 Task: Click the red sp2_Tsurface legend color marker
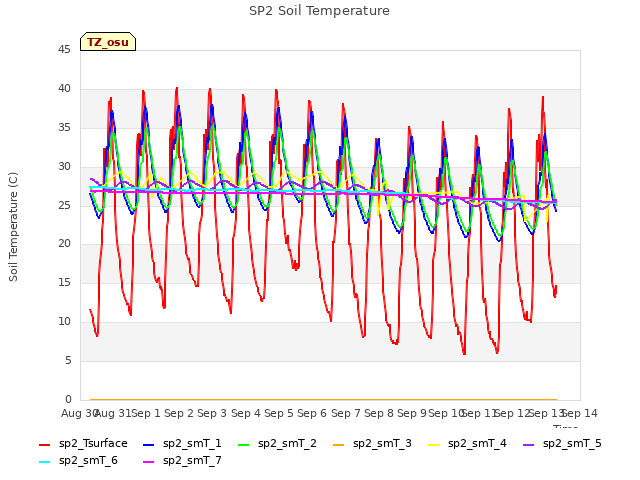point(44,444)
